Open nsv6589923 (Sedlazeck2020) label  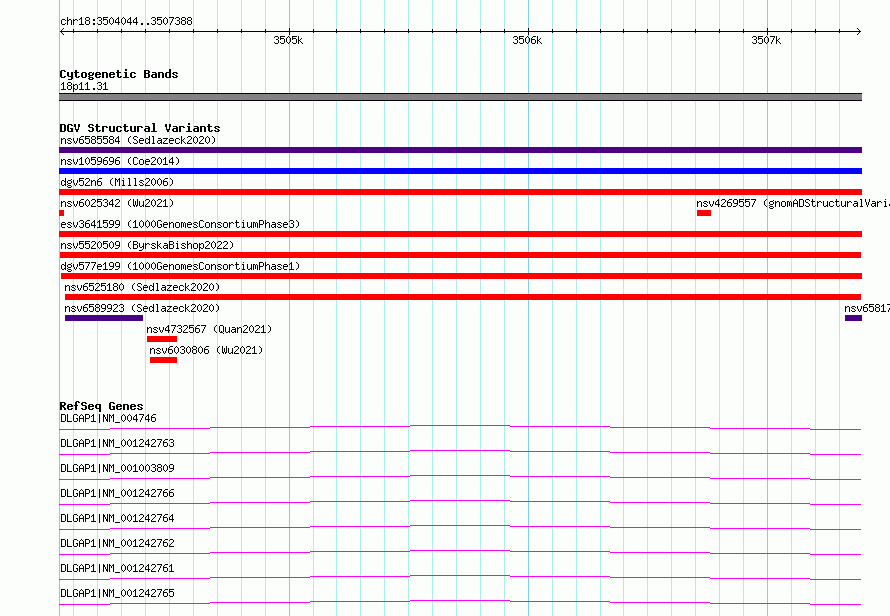pos(142,308)
